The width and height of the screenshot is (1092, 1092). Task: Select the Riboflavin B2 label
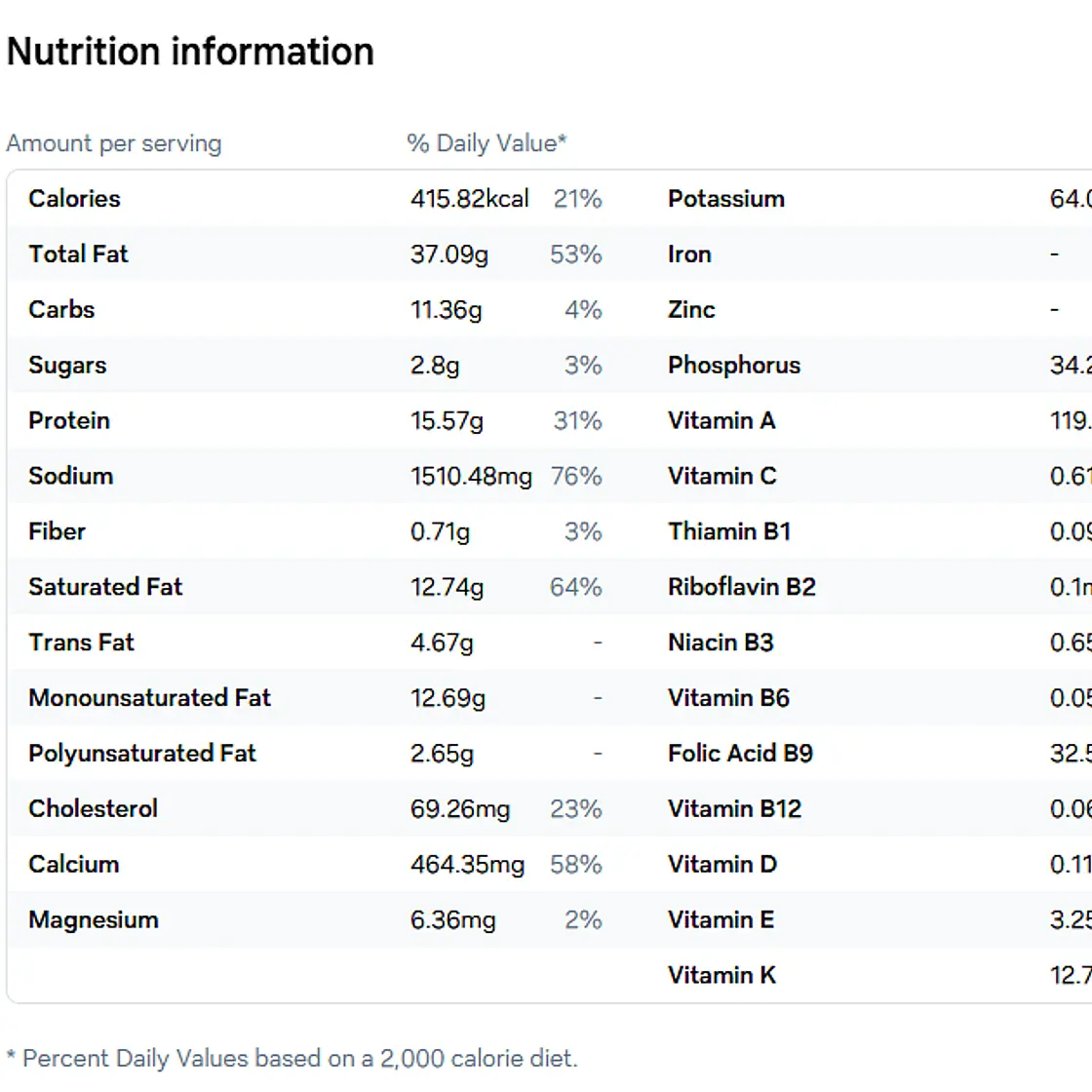click(x=742, y=587)
